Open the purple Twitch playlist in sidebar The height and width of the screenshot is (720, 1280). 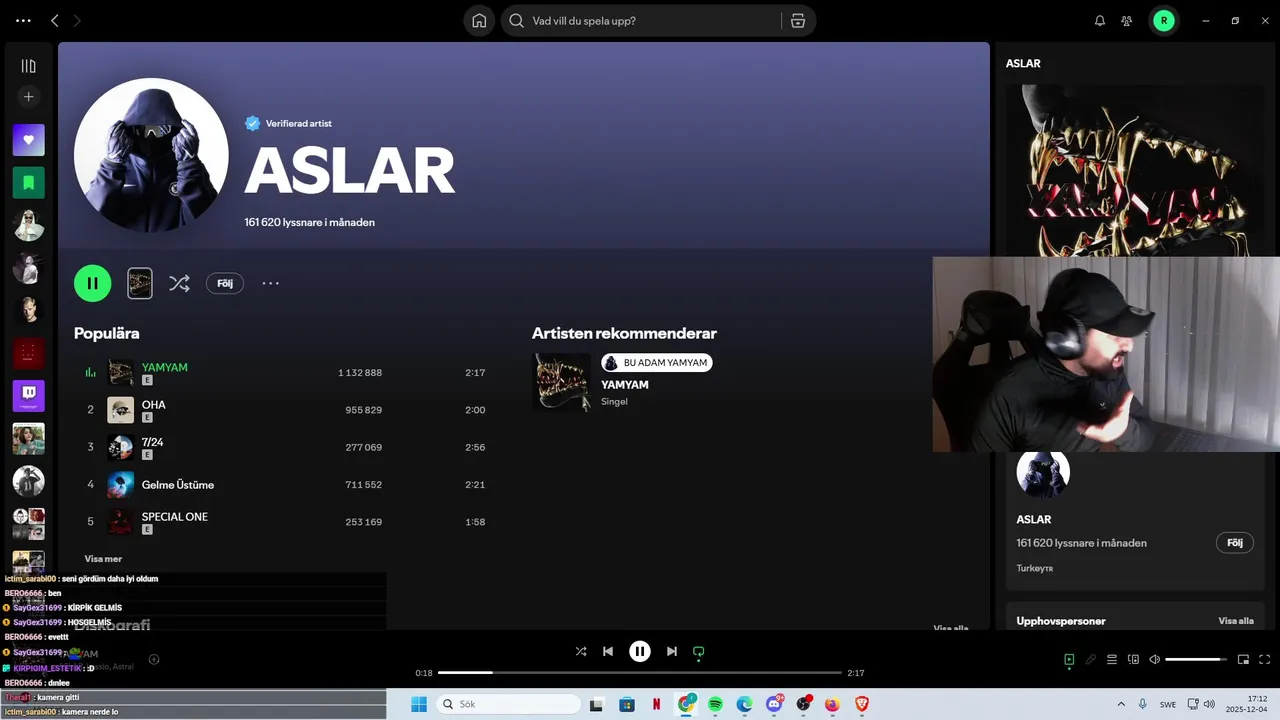(x=28, y=396)
